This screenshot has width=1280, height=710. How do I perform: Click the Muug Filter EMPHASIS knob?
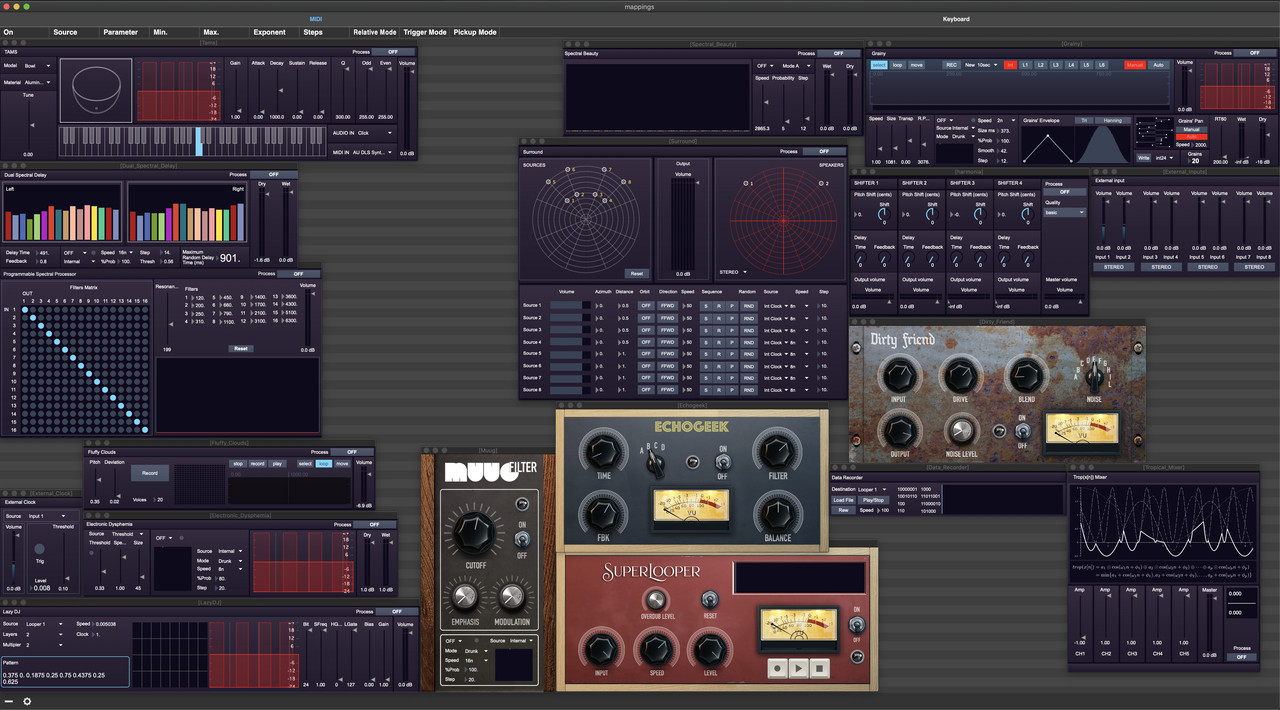click(x=463, y=598)
